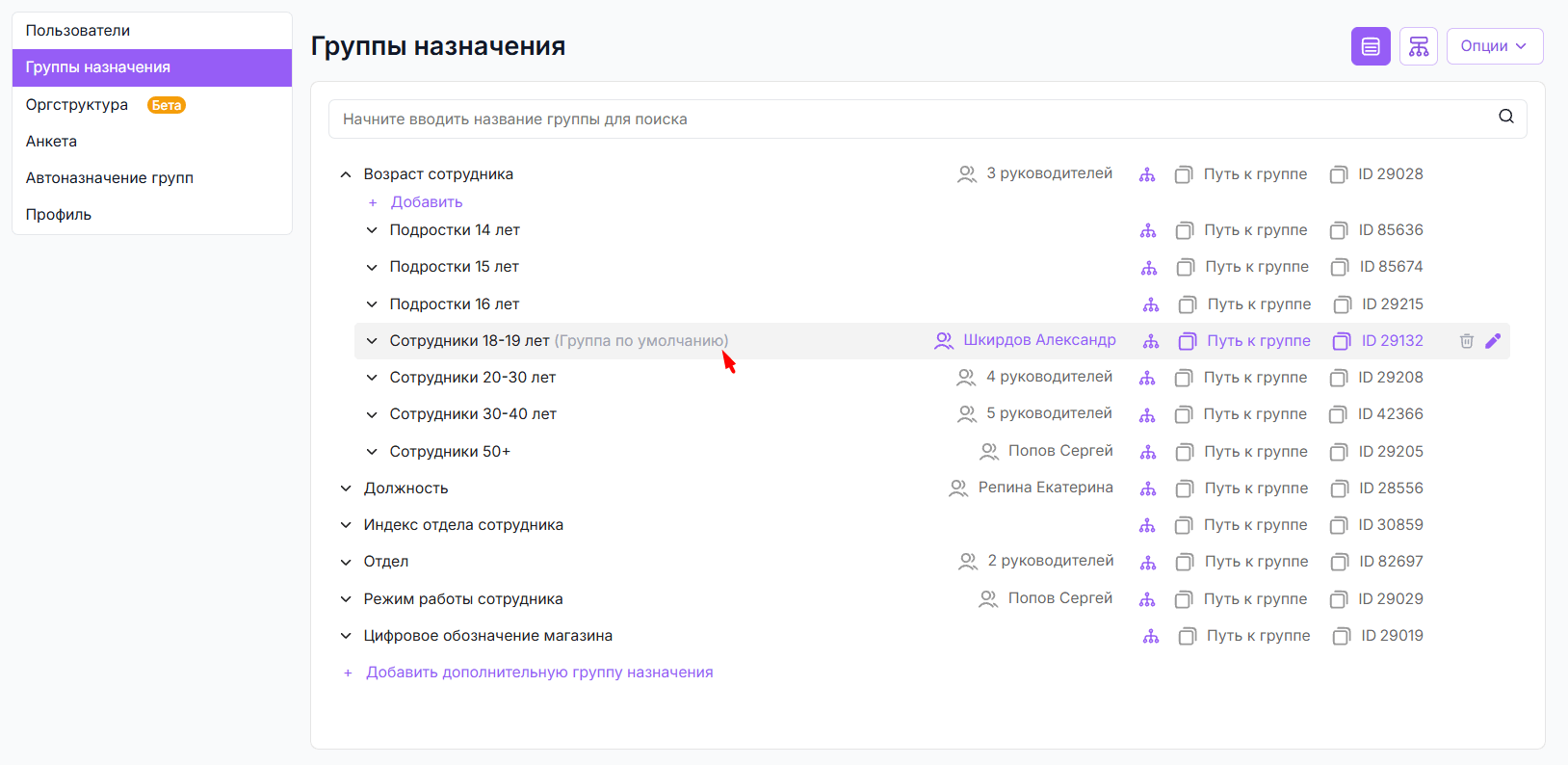
Task: Click hierarchy icon for Отдел row
Action: pos(1148,563)
